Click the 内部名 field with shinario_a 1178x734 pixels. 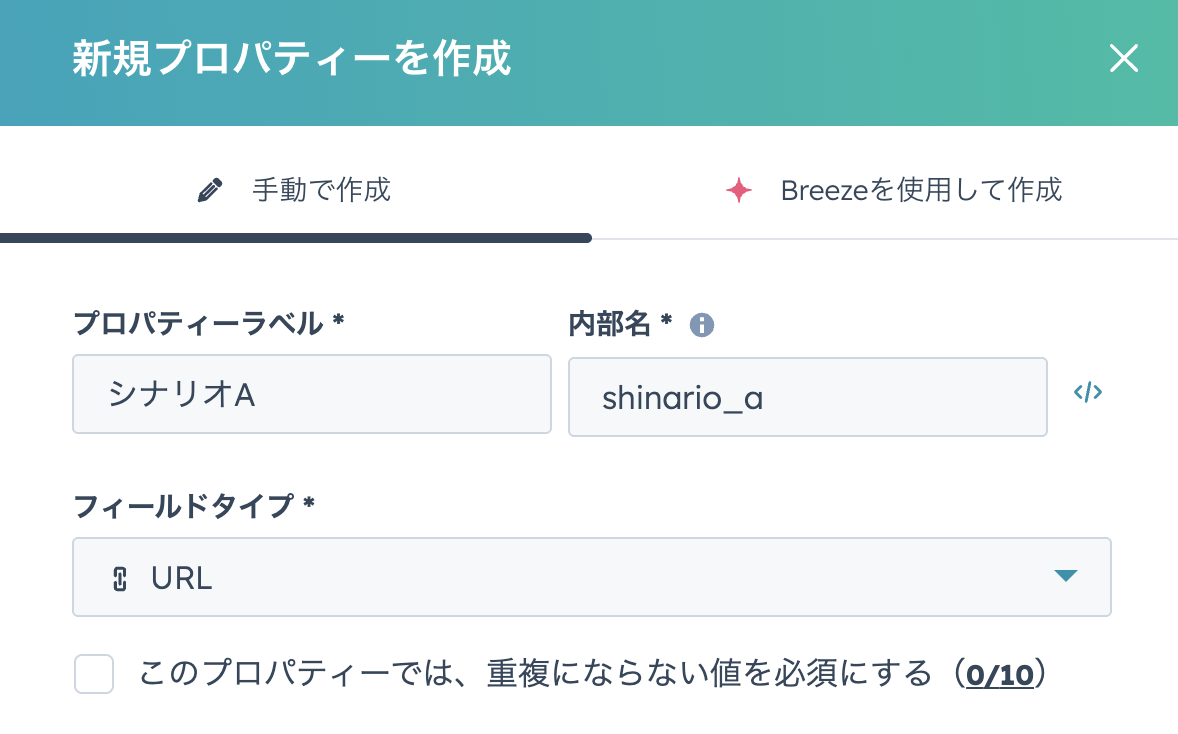coord(807,398)
